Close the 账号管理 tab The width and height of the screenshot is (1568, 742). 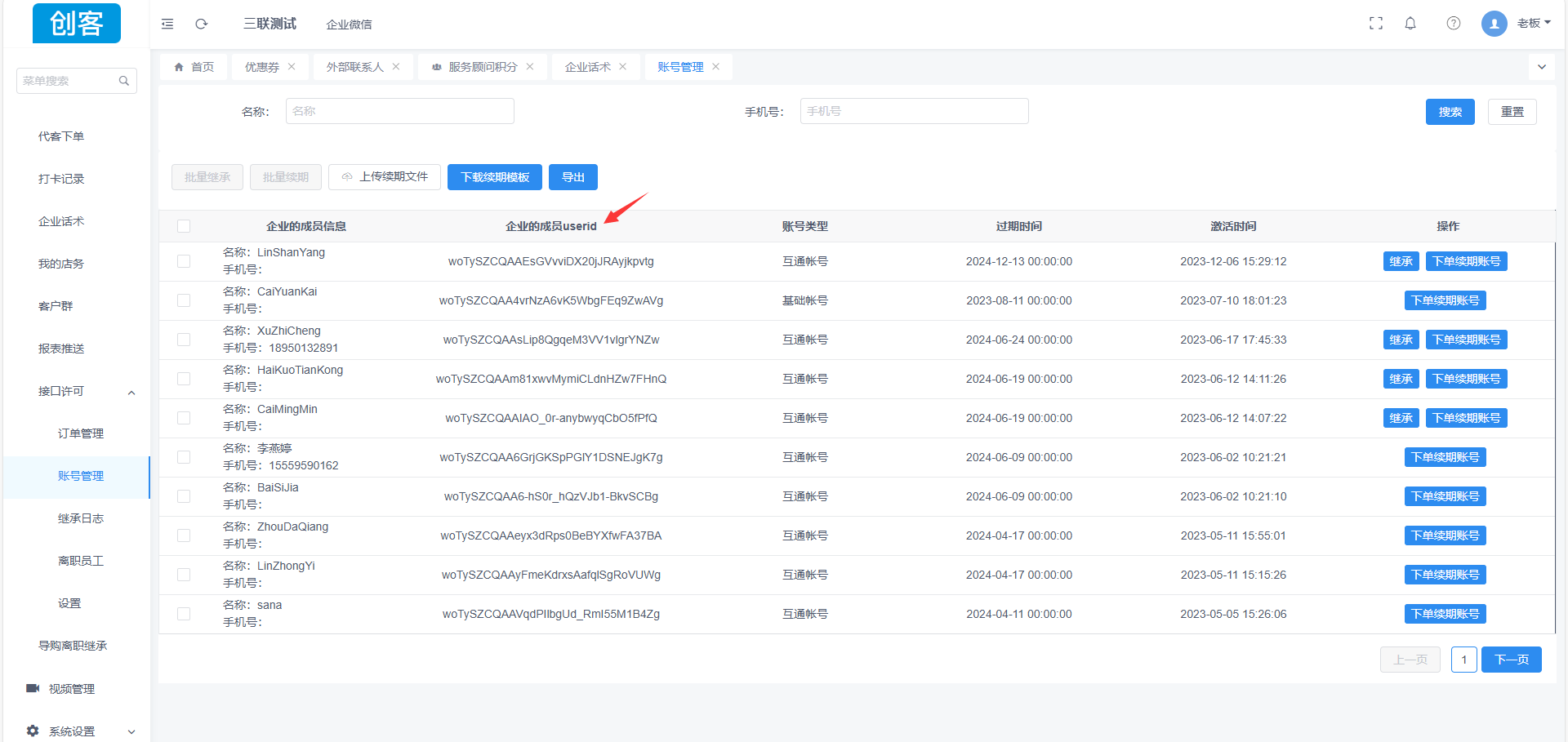(716, 67)
